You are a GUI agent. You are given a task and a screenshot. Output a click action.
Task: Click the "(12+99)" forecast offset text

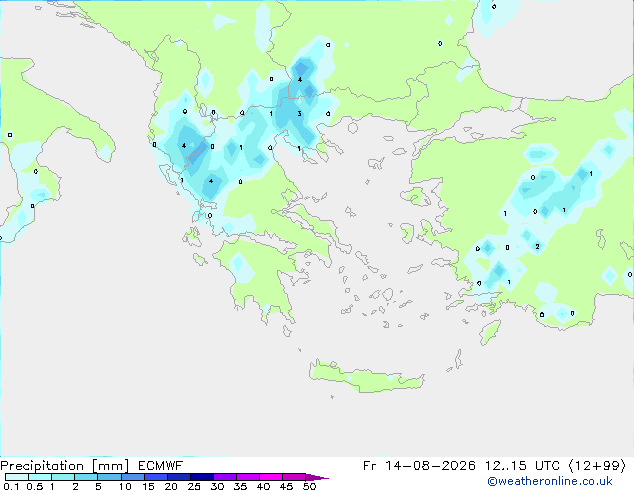[x=597, y=466]
